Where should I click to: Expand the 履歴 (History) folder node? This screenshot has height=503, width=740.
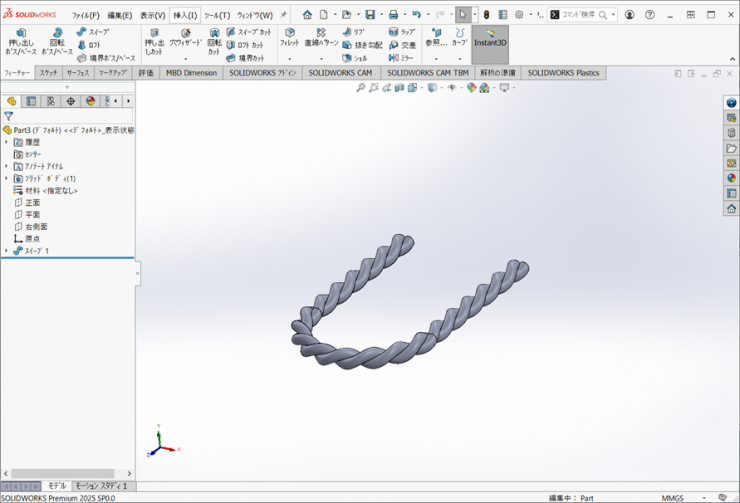click(x=6, y=142)
